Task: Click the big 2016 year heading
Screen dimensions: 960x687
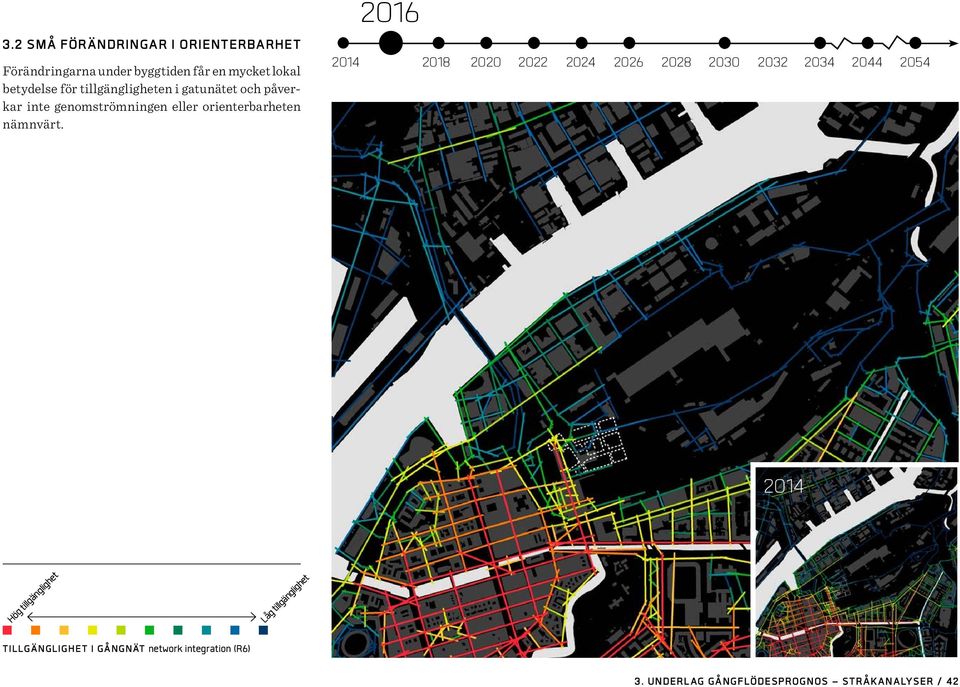Action: coord(389,13)
